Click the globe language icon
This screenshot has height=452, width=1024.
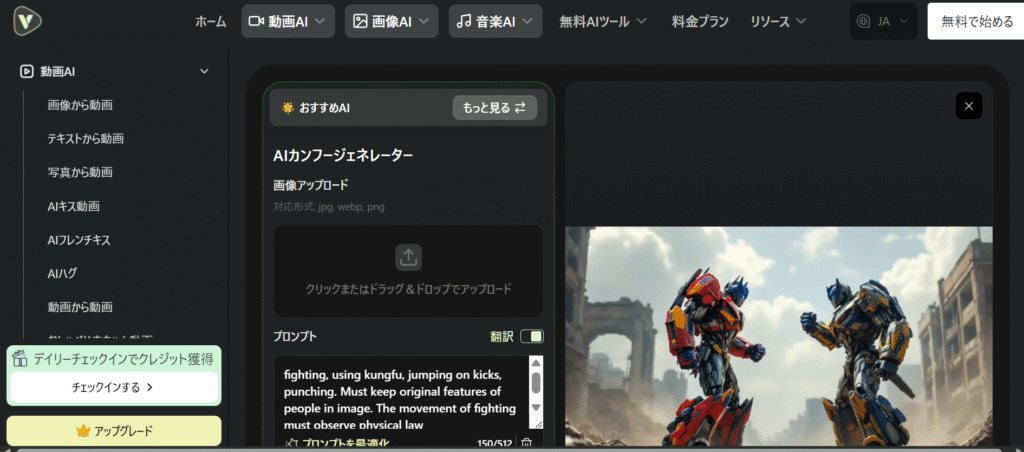pyautogui.click(x=864, y=22)
